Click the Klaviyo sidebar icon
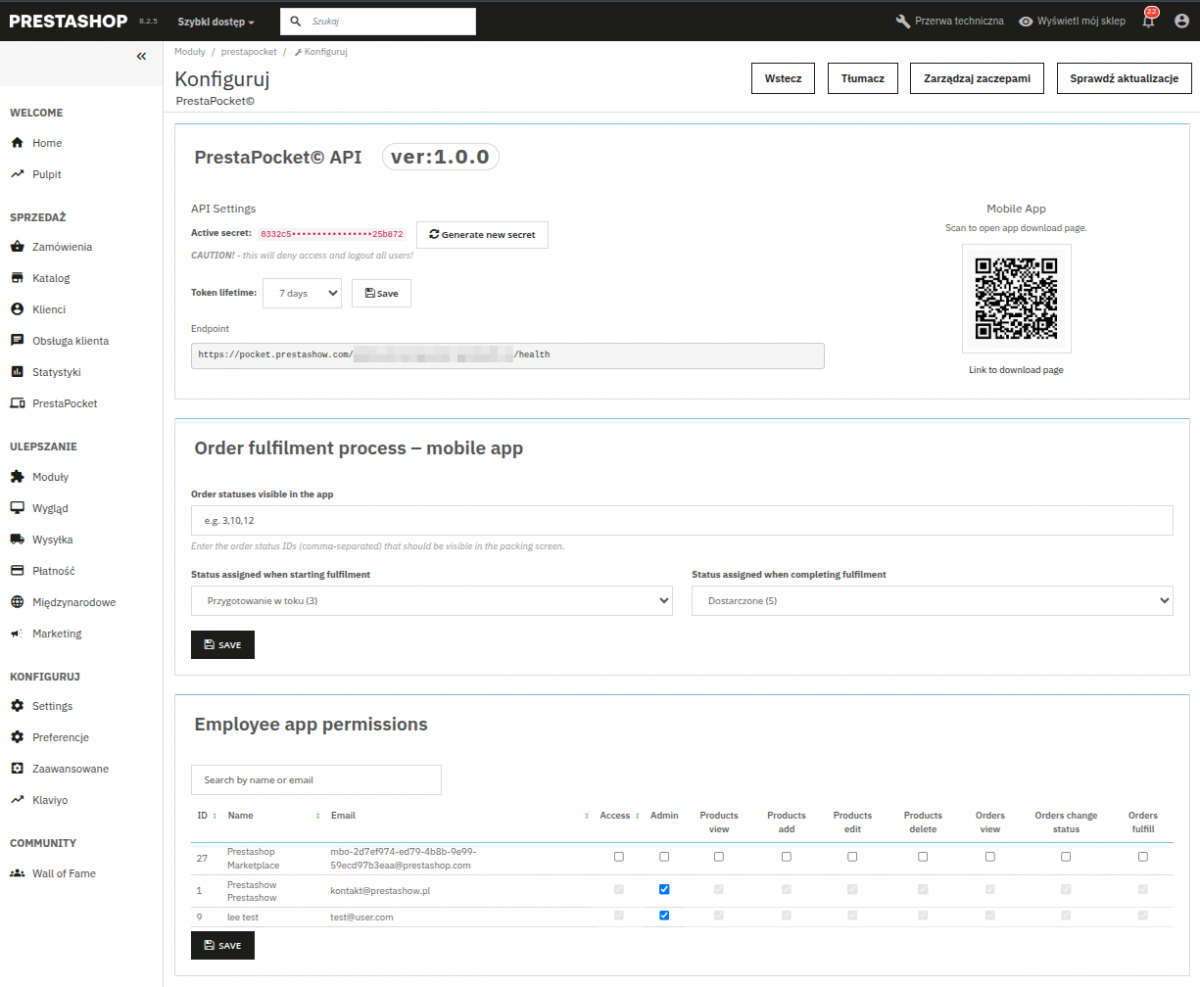Image resolution: width=1200 pixels, height=987 pixels. pos(17,800)
